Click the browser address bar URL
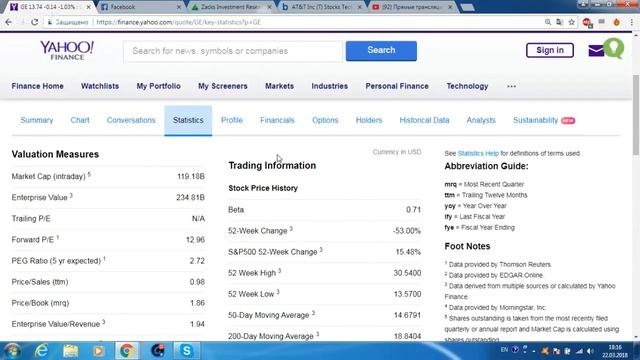 pyautogui.click(x=179, y=22)
